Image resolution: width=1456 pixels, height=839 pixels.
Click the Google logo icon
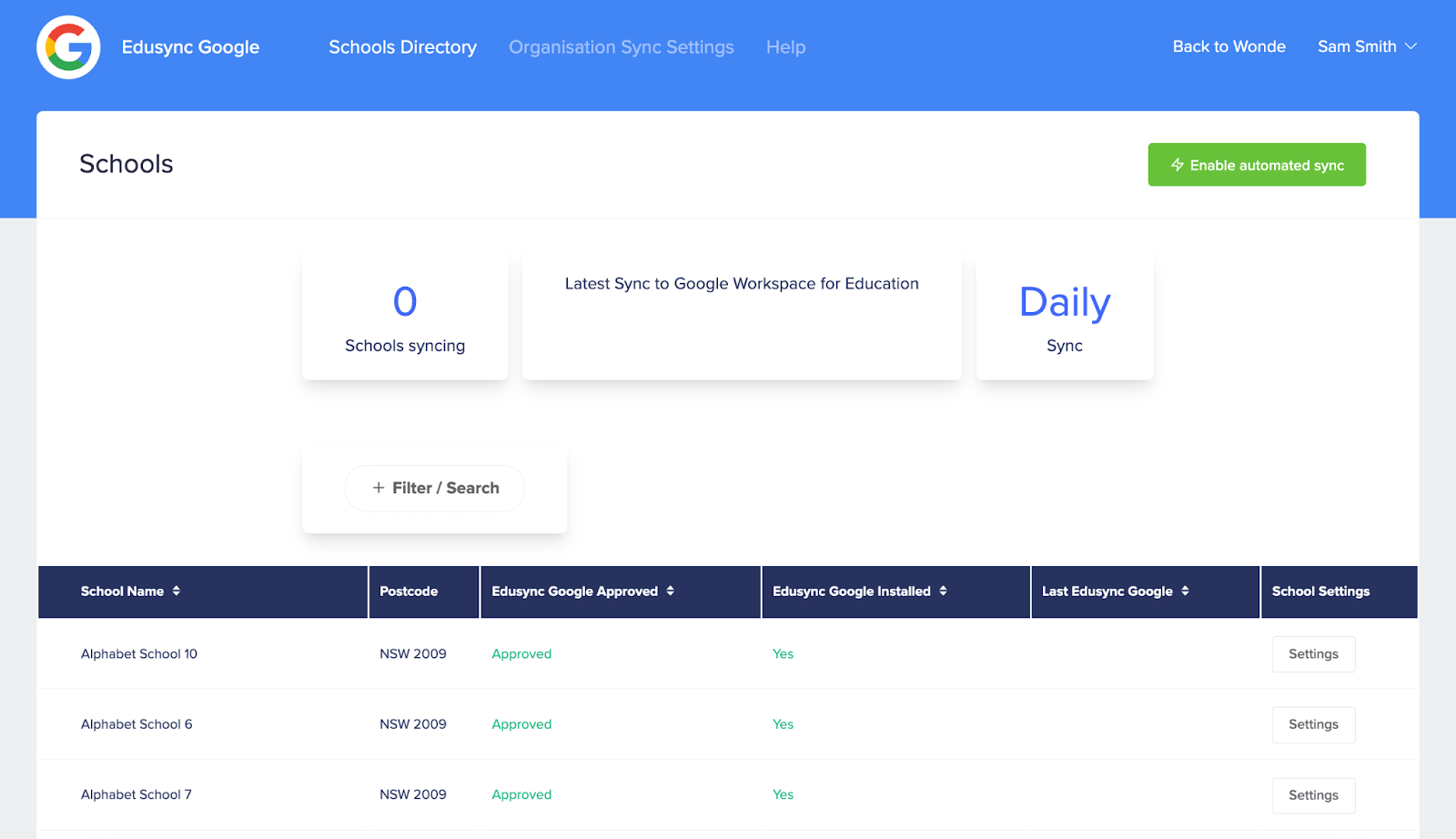tap(68, 47)
